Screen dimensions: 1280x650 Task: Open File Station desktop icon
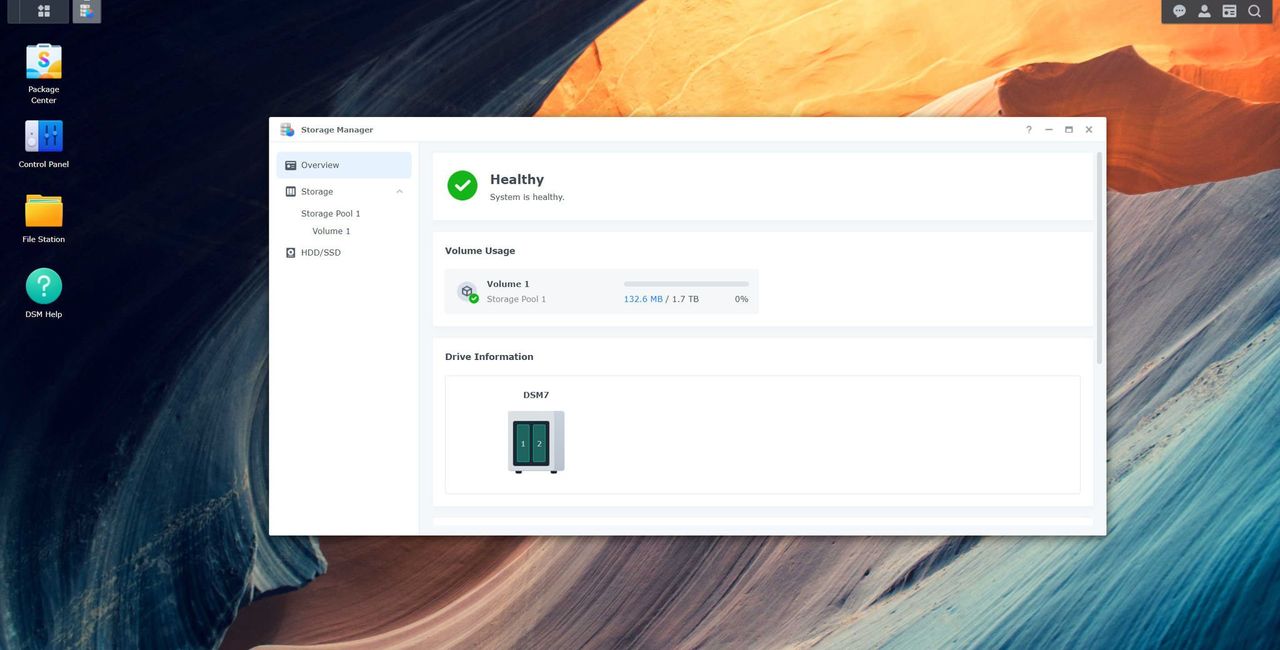click(44, 211)
